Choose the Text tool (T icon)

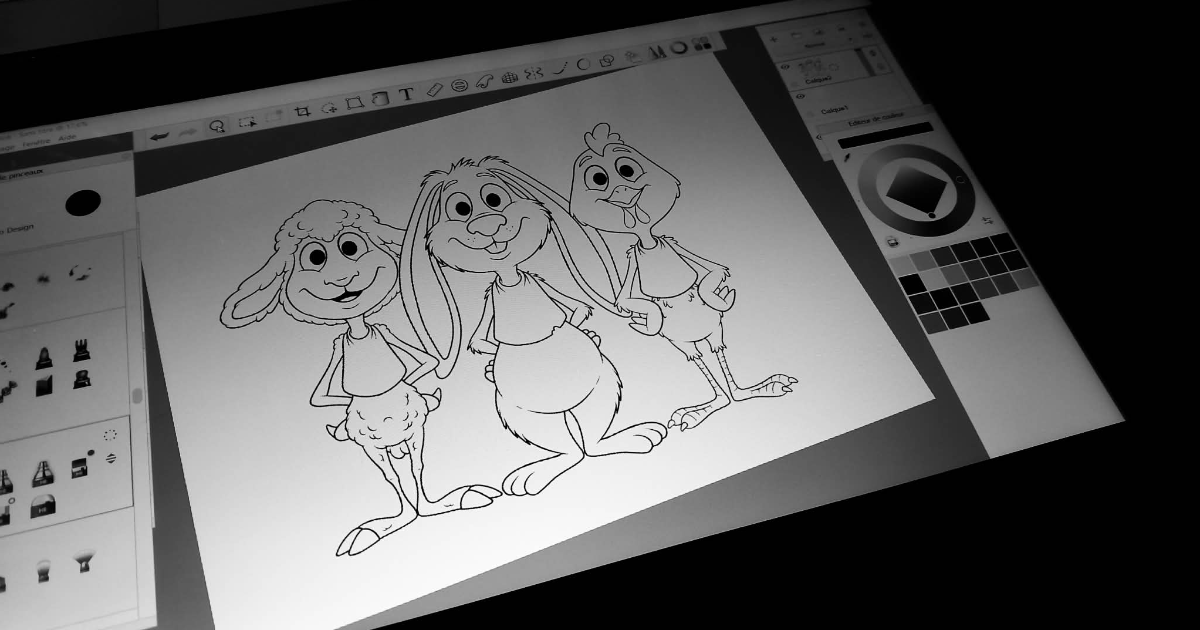click(406, 95)
